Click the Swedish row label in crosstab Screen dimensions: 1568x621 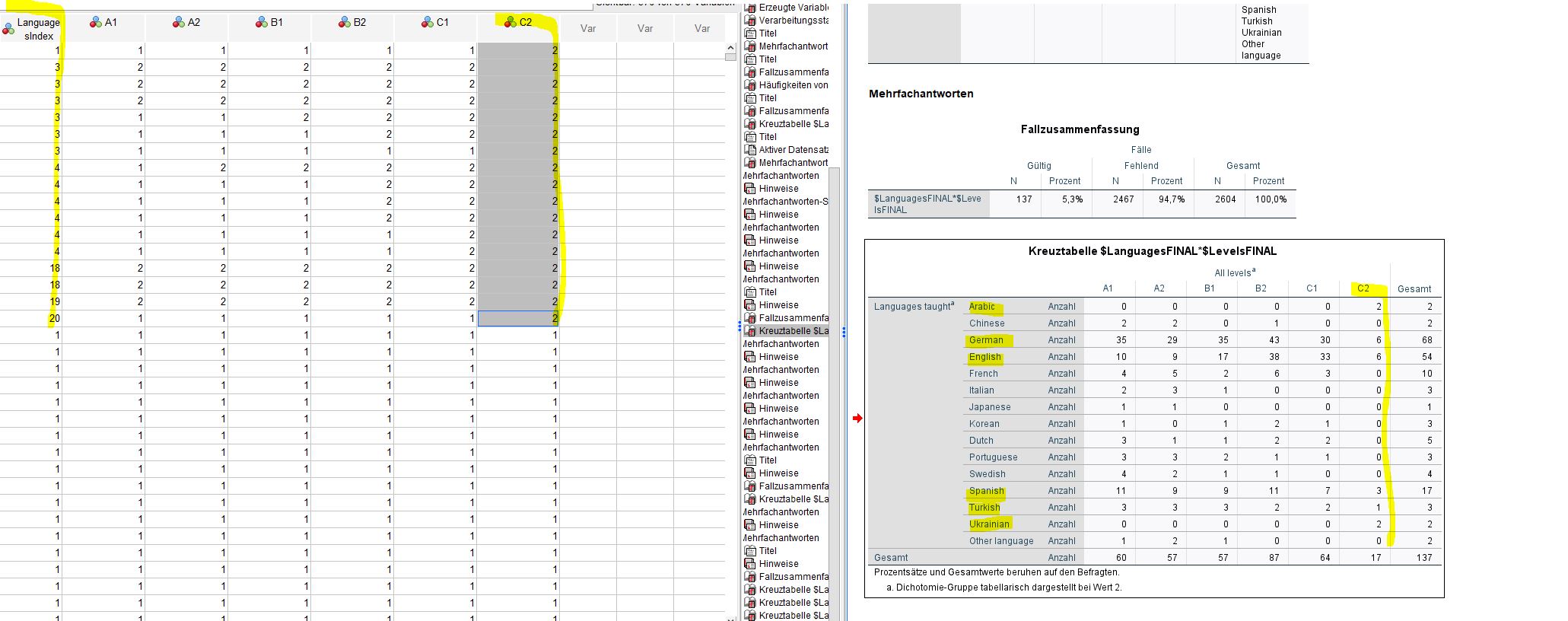click(x=988, y=474)
